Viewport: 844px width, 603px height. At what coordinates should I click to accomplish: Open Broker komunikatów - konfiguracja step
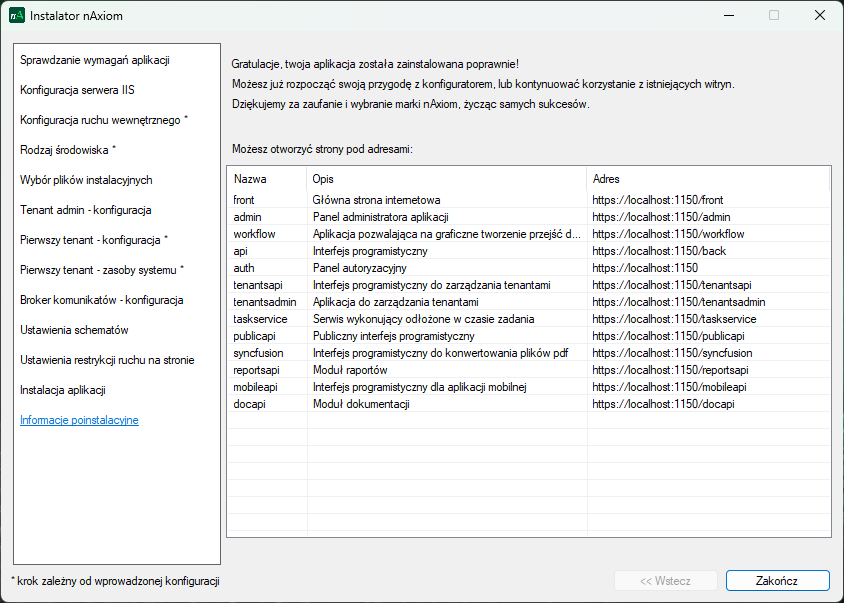pos(101,300)
